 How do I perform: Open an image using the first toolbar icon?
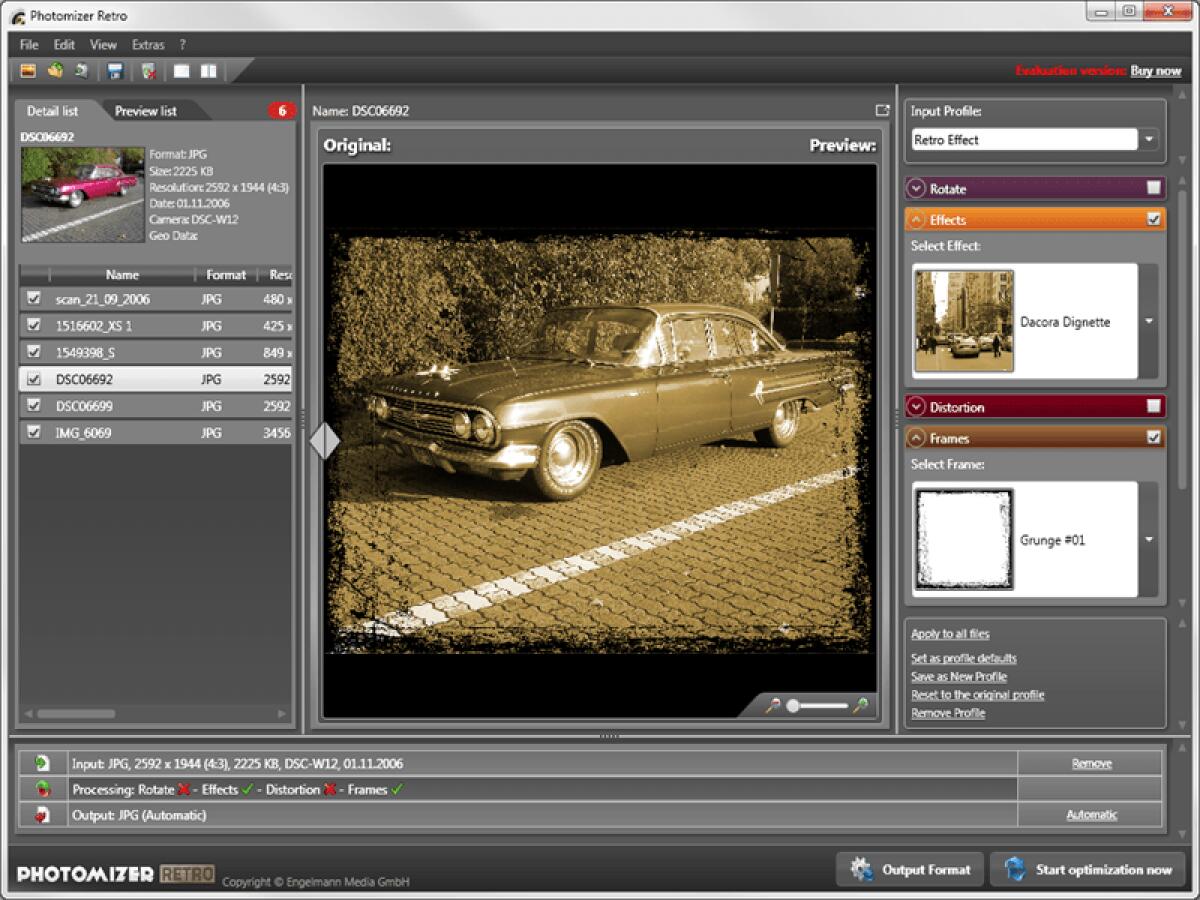click(x=28, y=71)
